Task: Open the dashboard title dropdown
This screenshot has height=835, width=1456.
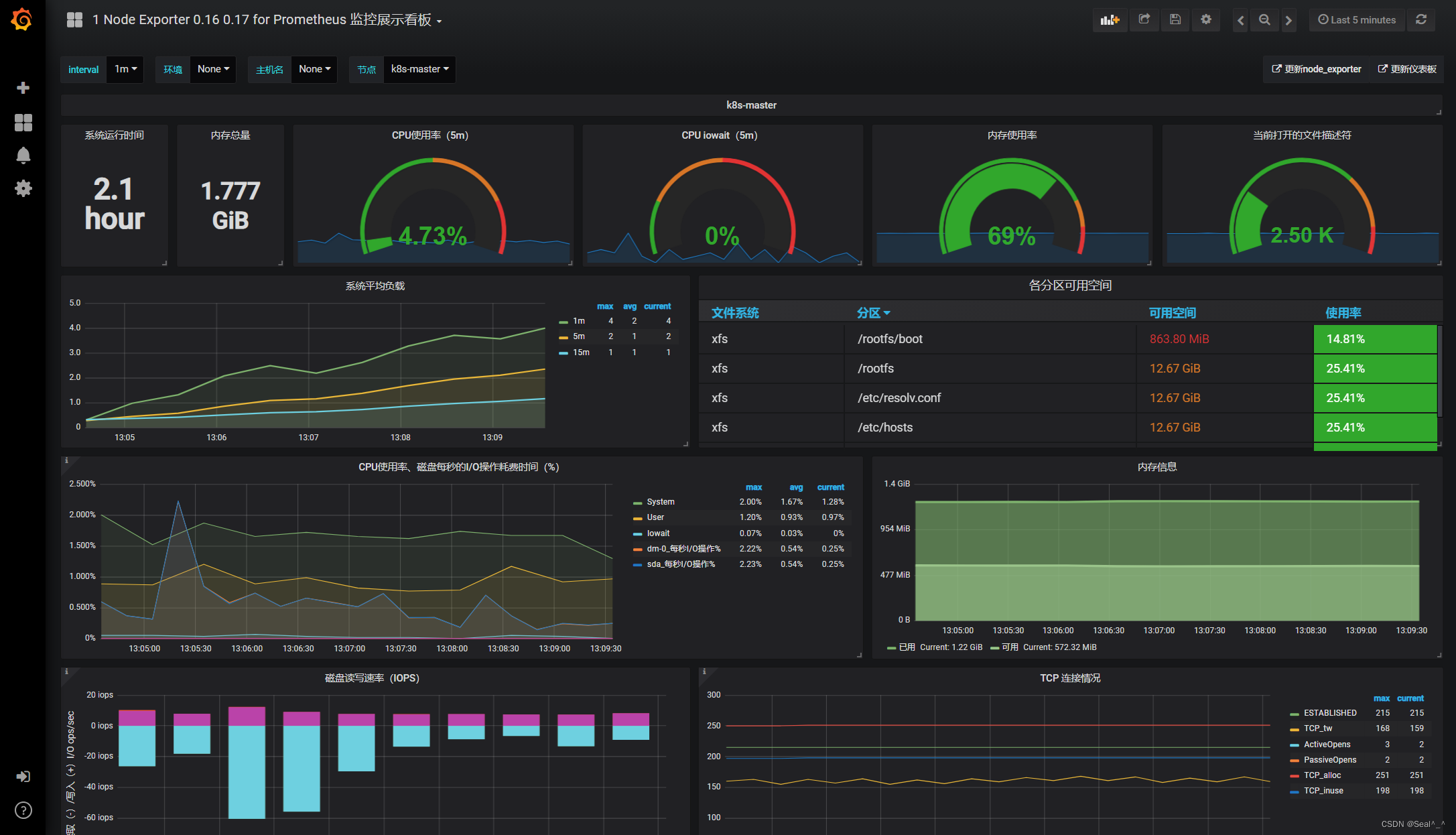Action: [x=267, y=20]
